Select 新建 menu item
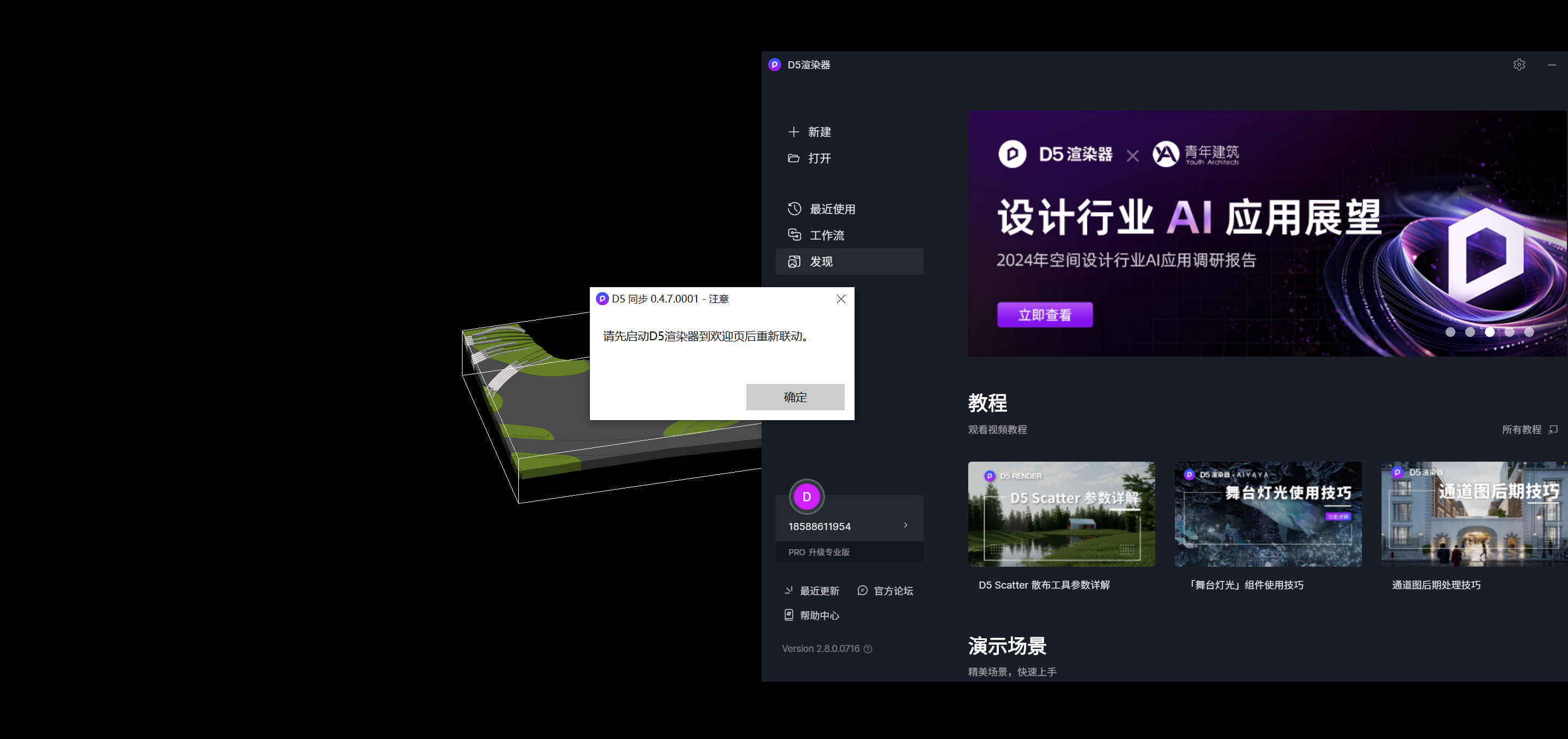 [x=849, y=132]
